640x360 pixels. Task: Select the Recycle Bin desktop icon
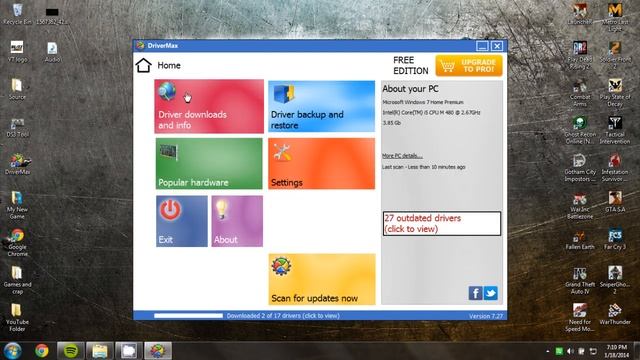[17, 14]
